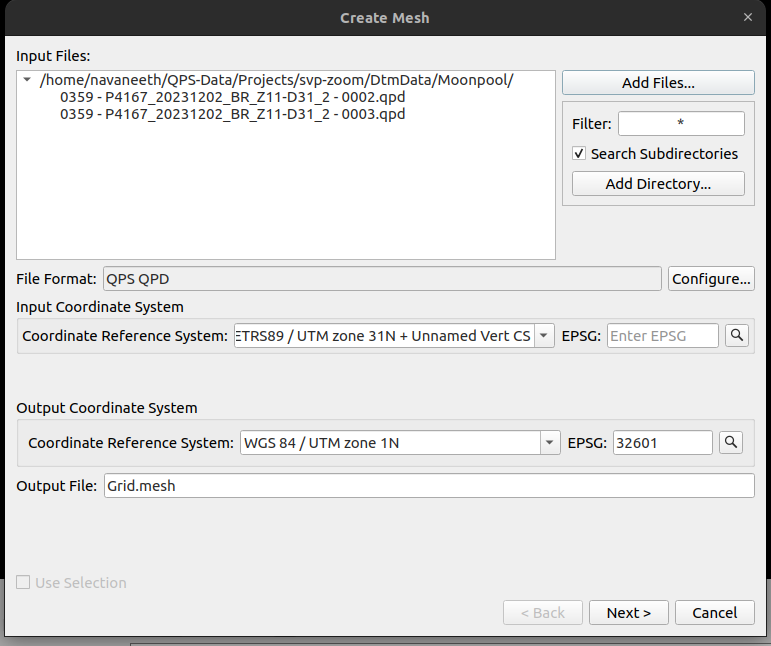Toggle the Search Subdirectories checkbox
771x646 pixels.
(x=579, y=154)
